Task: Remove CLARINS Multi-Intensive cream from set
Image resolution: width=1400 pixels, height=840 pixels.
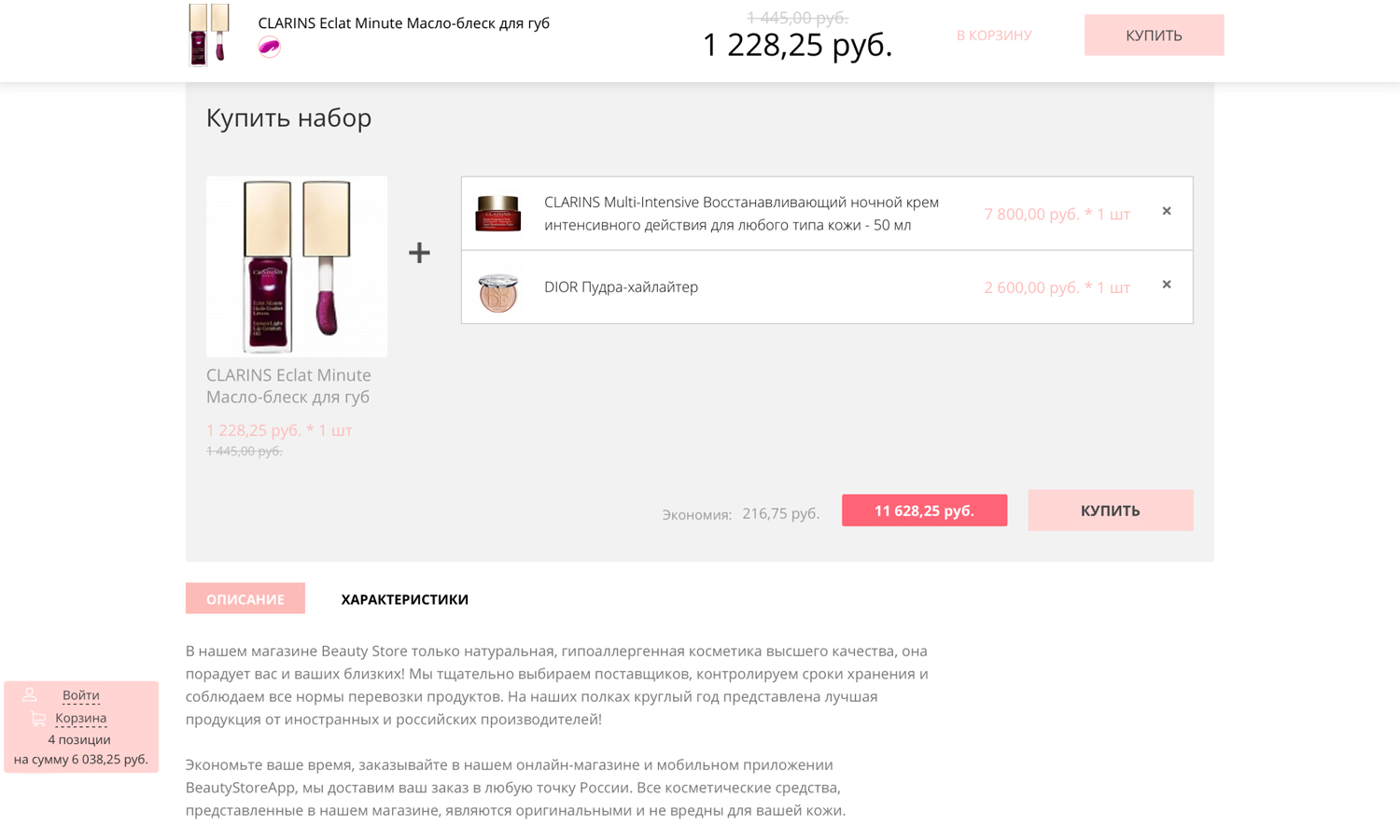Action: tap(1166, 211)
